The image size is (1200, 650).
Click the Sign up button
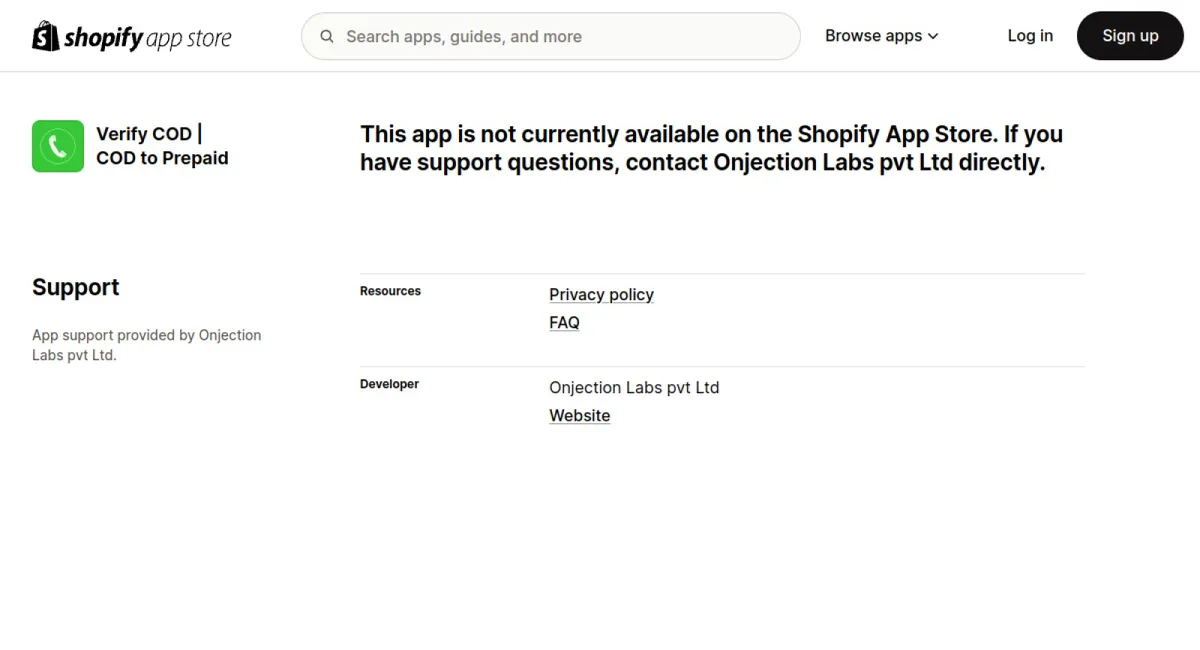coord(1130,36)
